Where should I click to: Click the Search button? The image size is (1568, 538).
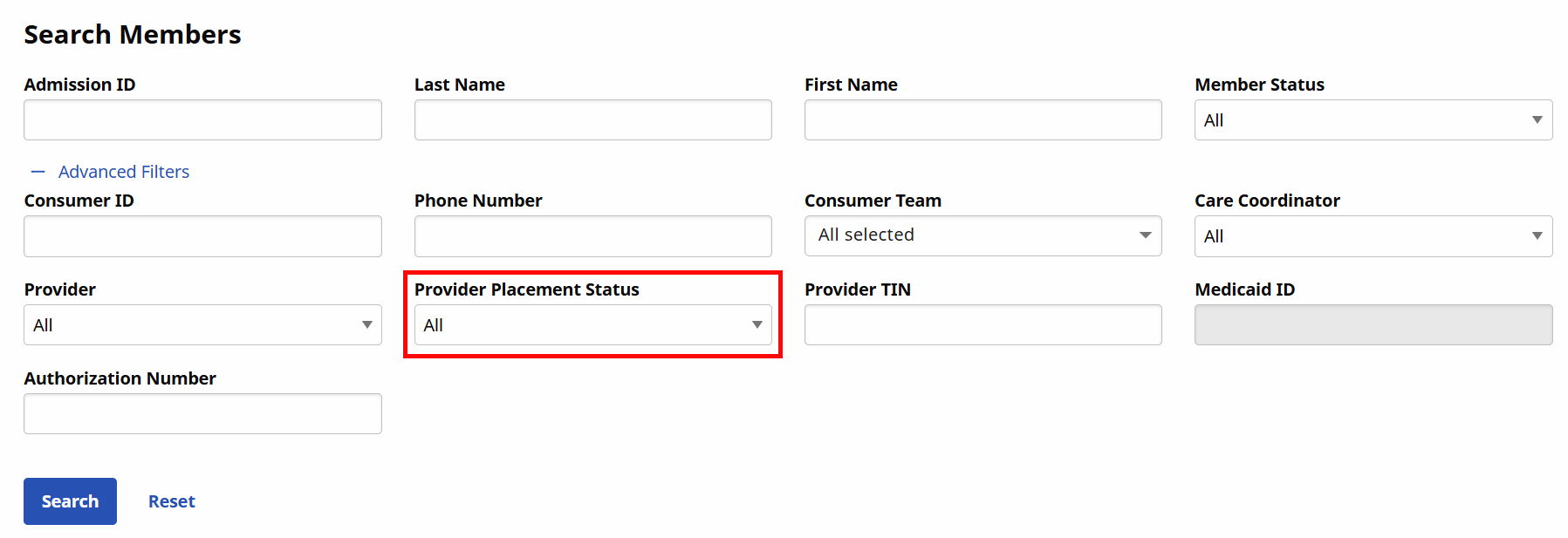[x=70, y=501]
